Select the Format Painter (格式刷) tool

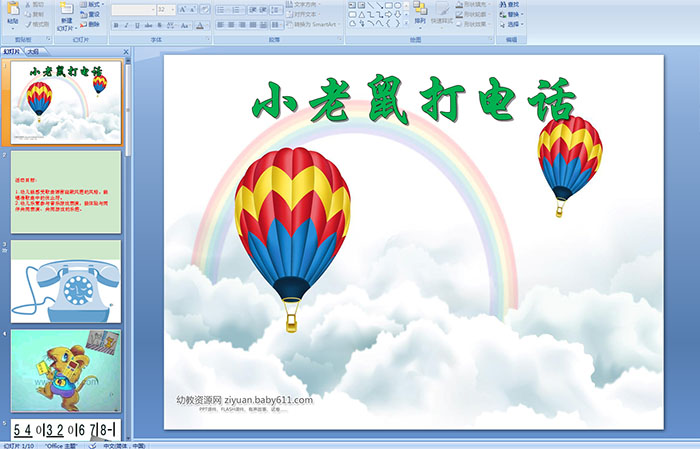(38, 24)
